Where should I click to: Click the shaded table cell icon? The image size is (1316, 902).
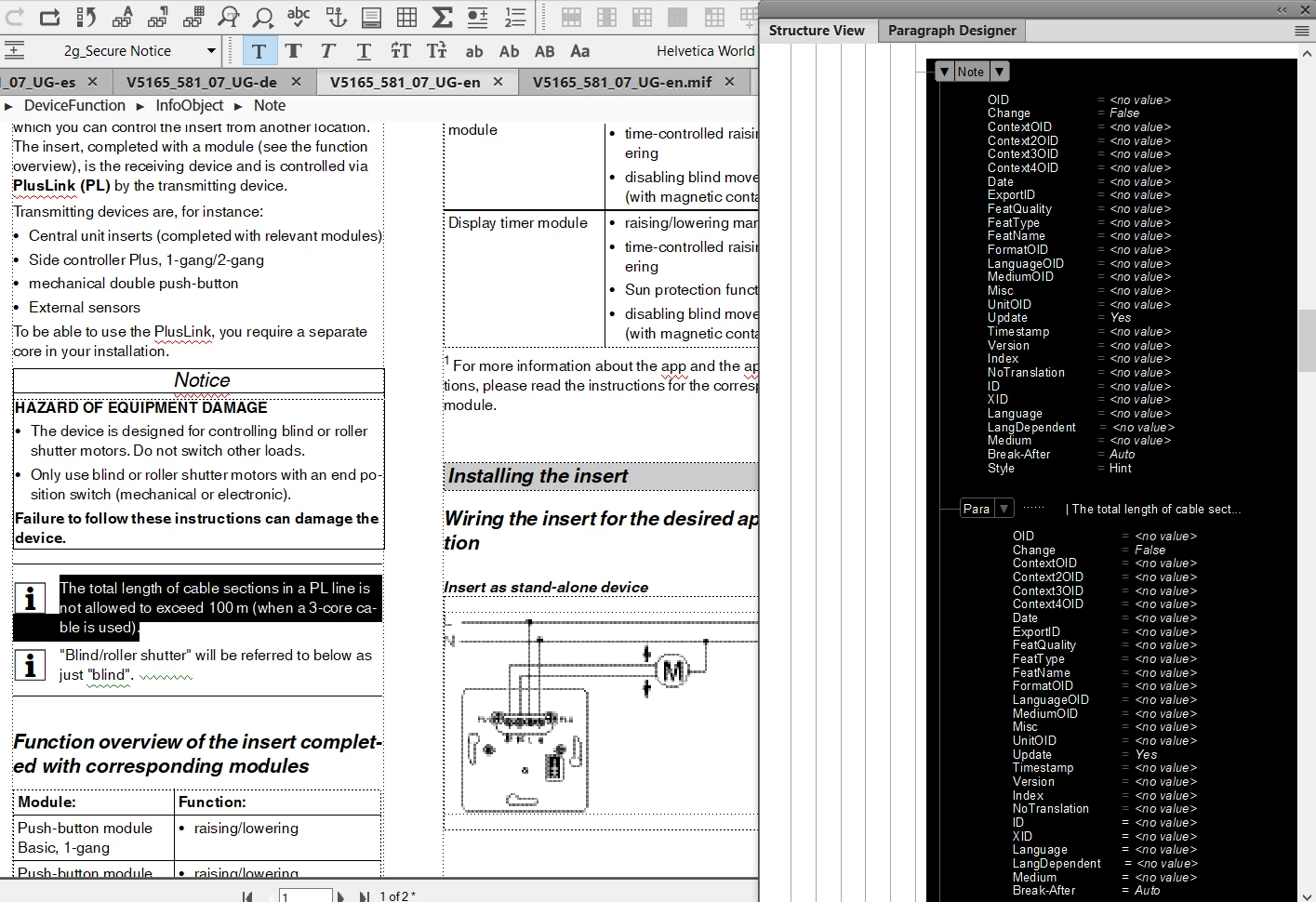(x=678, y=16)
